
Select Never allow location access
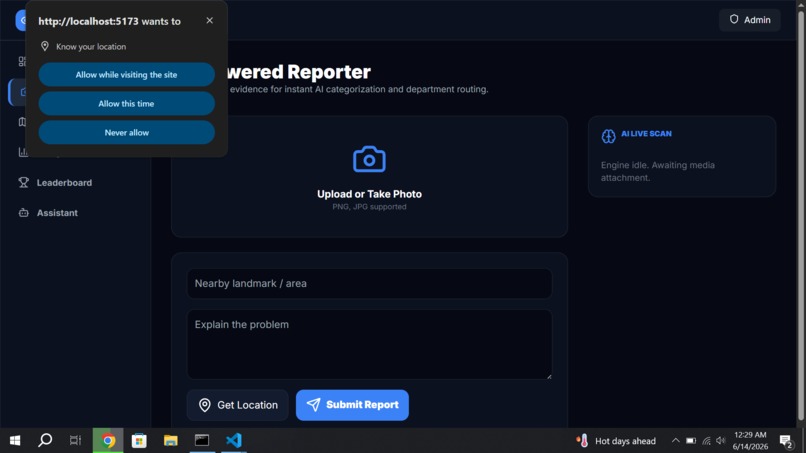pos(126,132)
